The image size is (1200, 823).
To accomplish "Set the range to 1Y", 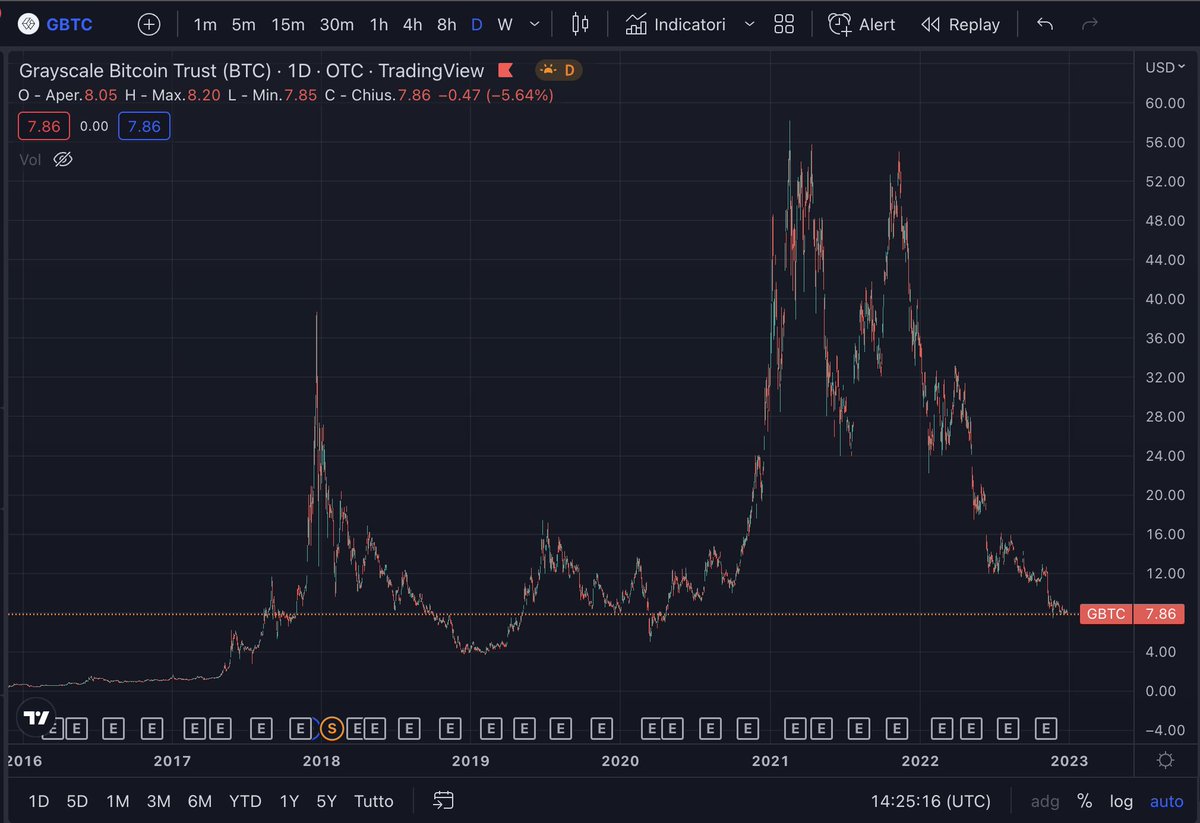I will pos(289,801).
